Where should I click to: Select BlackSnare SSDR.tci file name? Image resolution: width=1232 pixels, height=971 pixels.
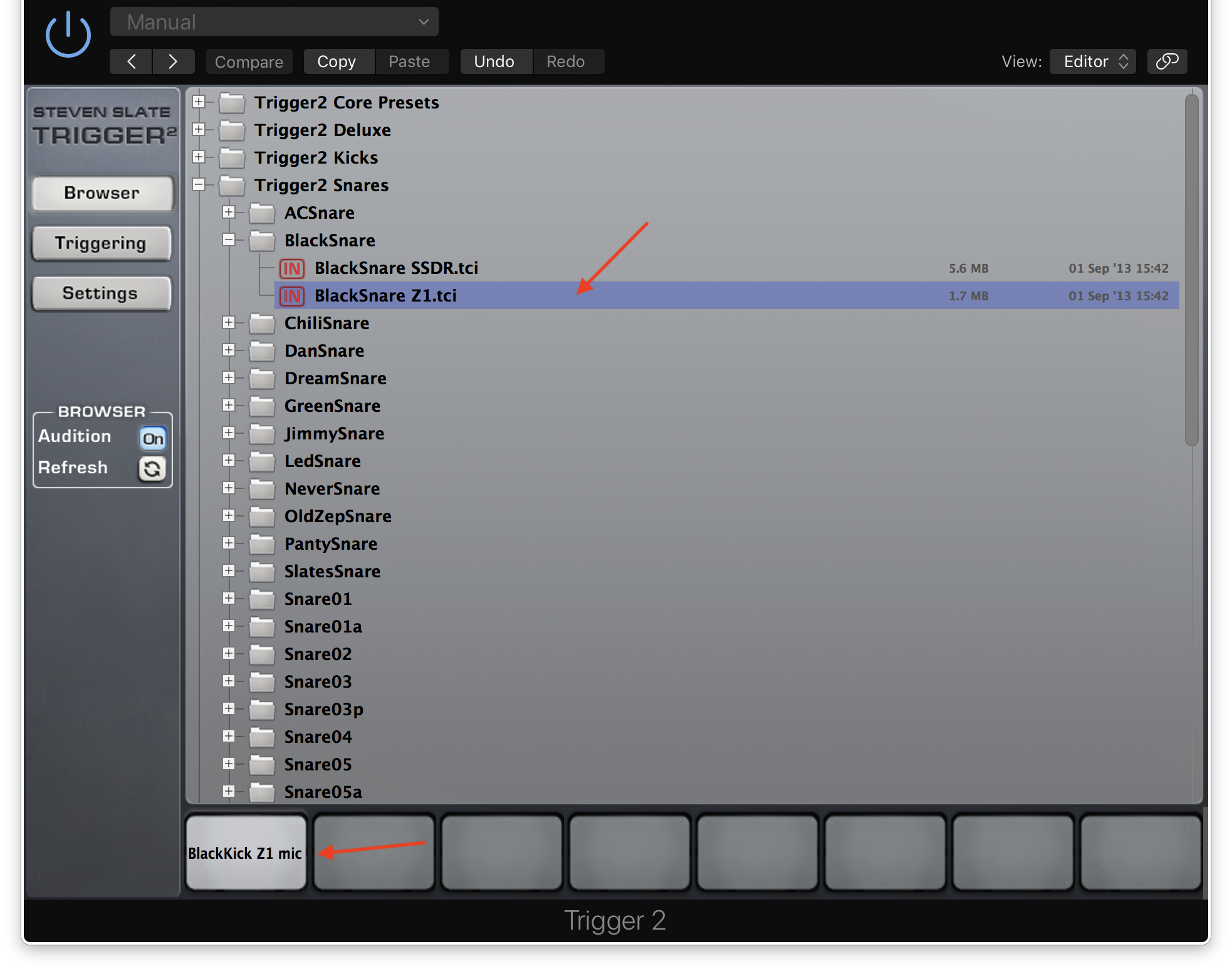point(396,268)
